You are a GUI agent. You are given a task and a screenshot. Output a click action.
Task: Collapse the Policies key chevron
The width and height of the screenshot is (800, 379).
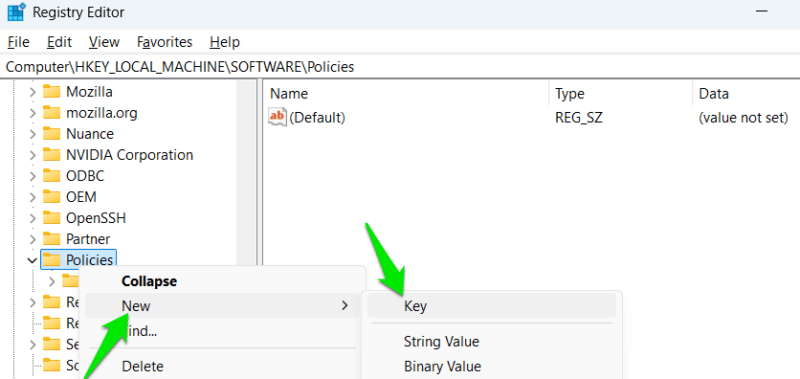(32, 260)
